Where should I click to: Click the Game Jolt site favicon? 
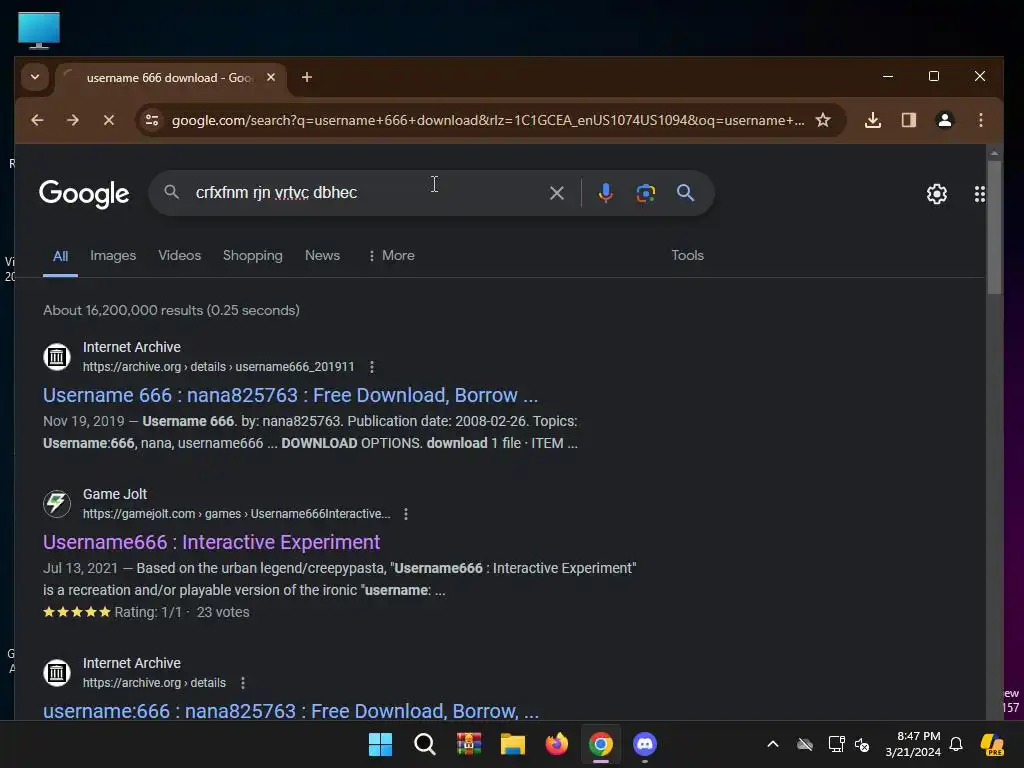click(x=57, y=504)
